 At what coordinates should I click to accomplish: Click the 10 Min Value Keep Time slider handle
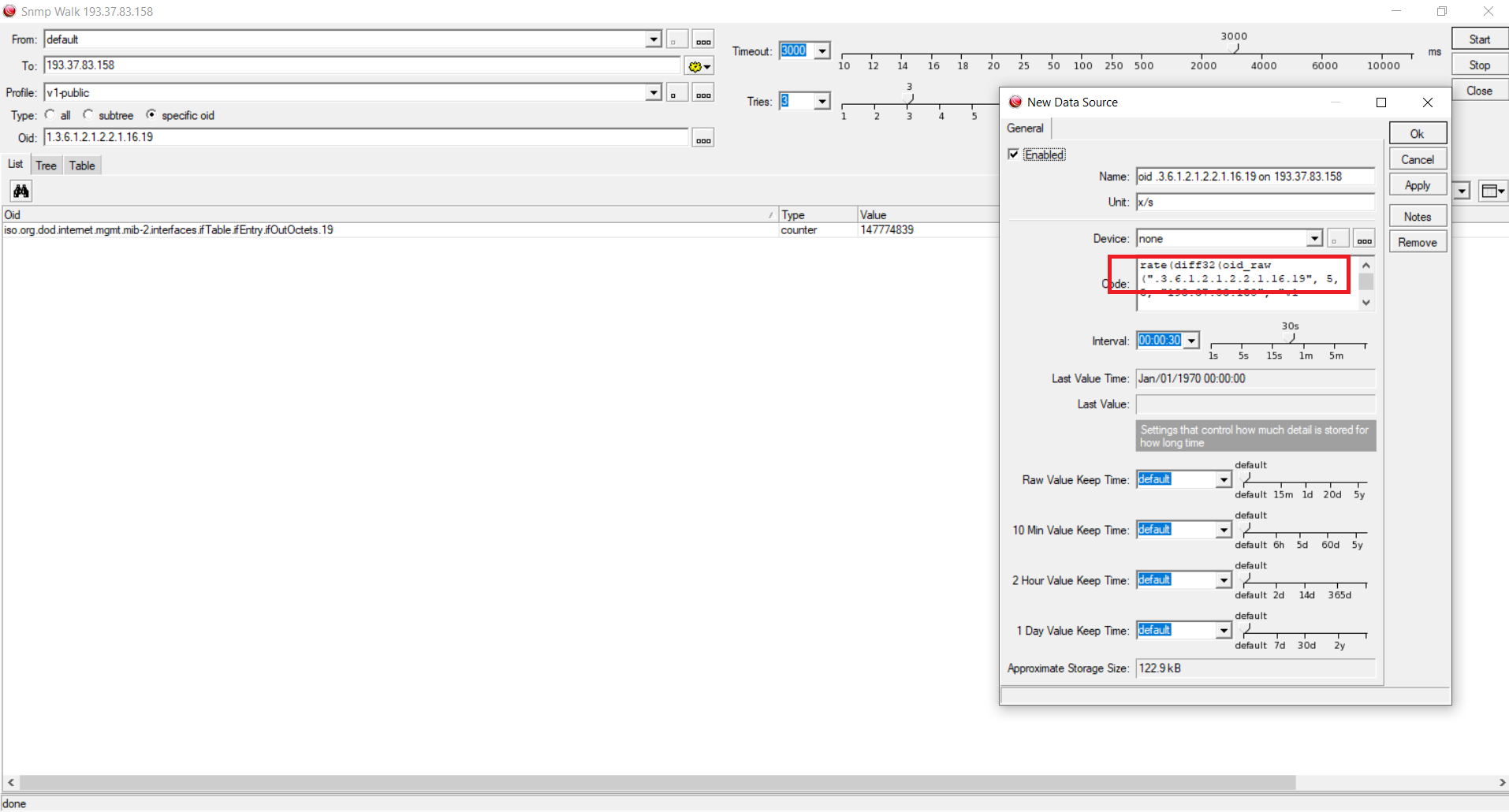[1245, 527]
